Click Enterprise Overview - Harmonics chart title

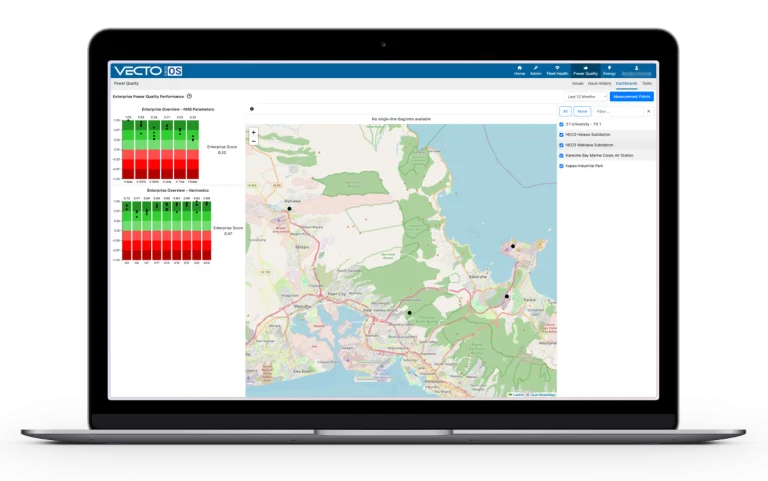[178, 190]
